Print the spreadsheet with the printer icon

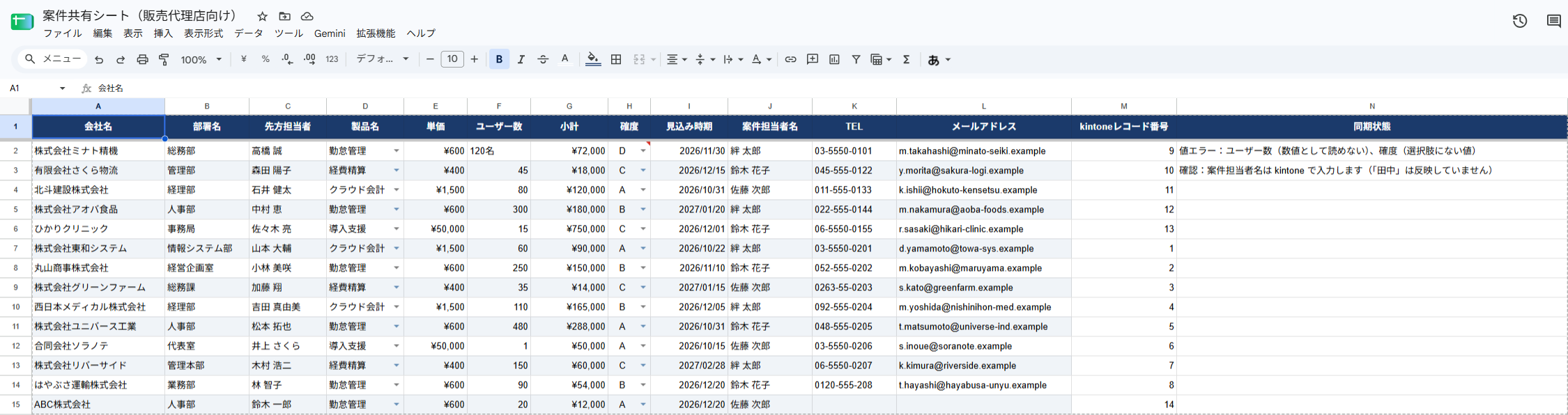(142, 60)
